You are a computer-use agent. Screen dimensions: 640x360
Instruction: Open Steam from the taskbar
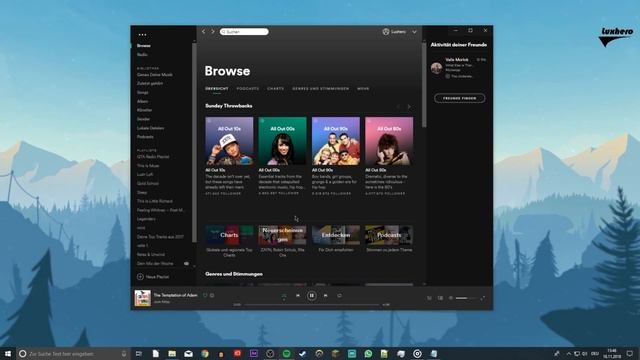pos(303,353)
